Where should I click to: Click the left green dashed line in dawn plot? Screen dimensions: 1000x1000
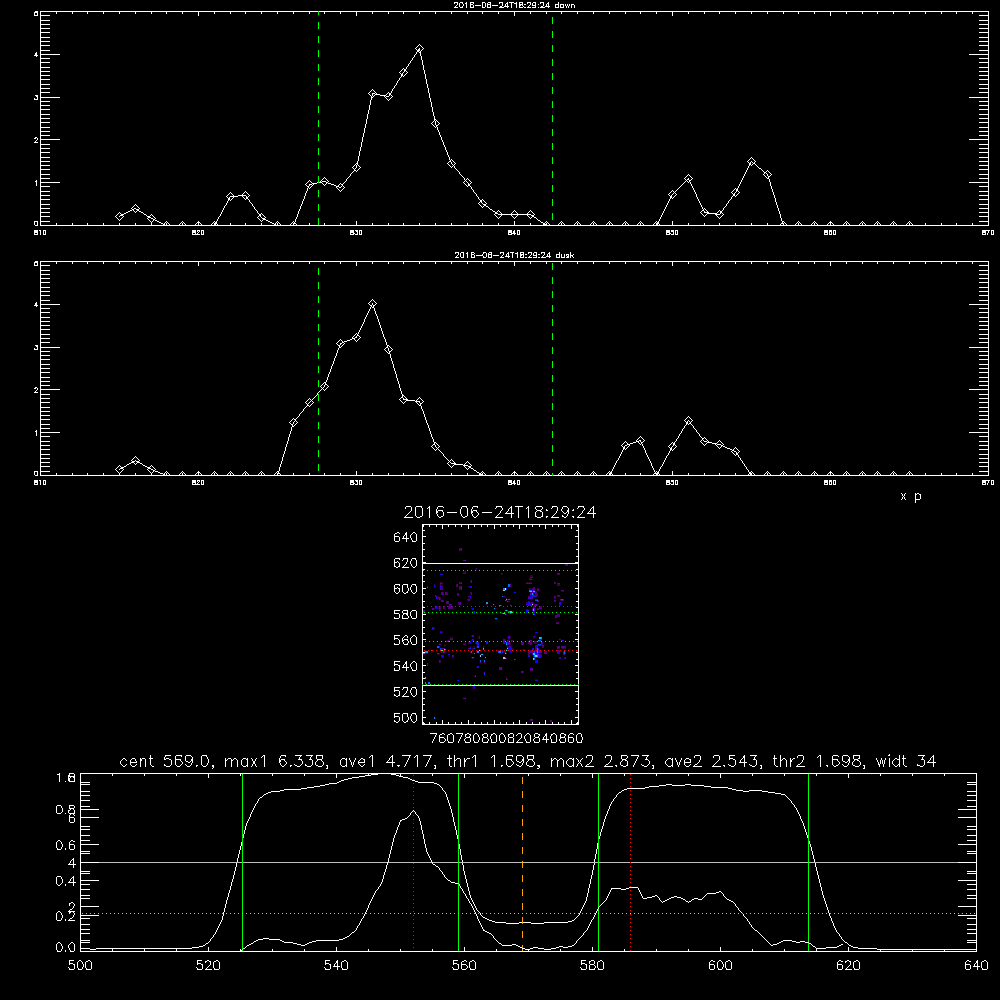click(318, 118)
